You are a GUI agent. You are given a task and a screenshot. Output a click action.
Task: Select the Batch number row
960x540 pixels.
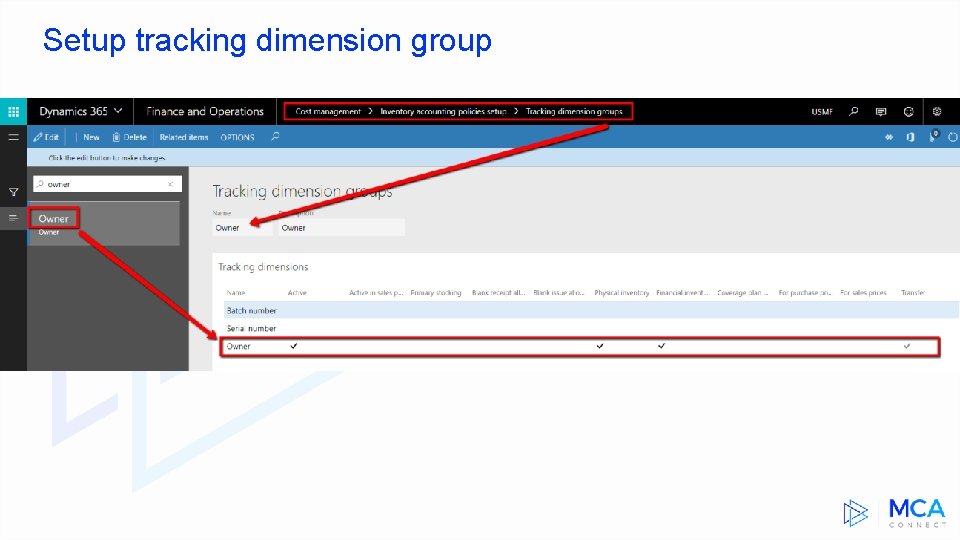(591, 310)
